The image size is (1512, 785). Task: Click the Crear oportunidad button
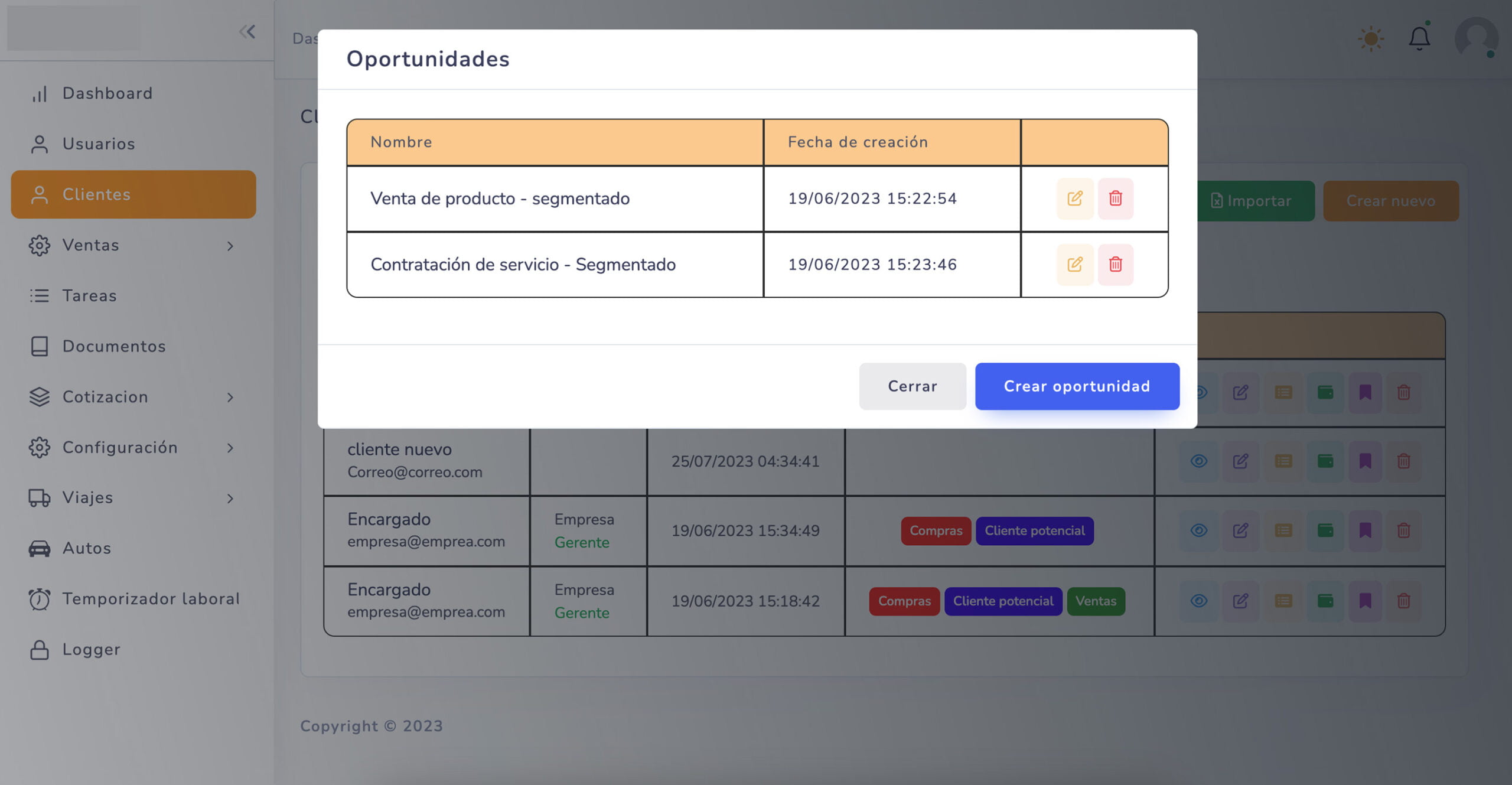pos(1077,386)
